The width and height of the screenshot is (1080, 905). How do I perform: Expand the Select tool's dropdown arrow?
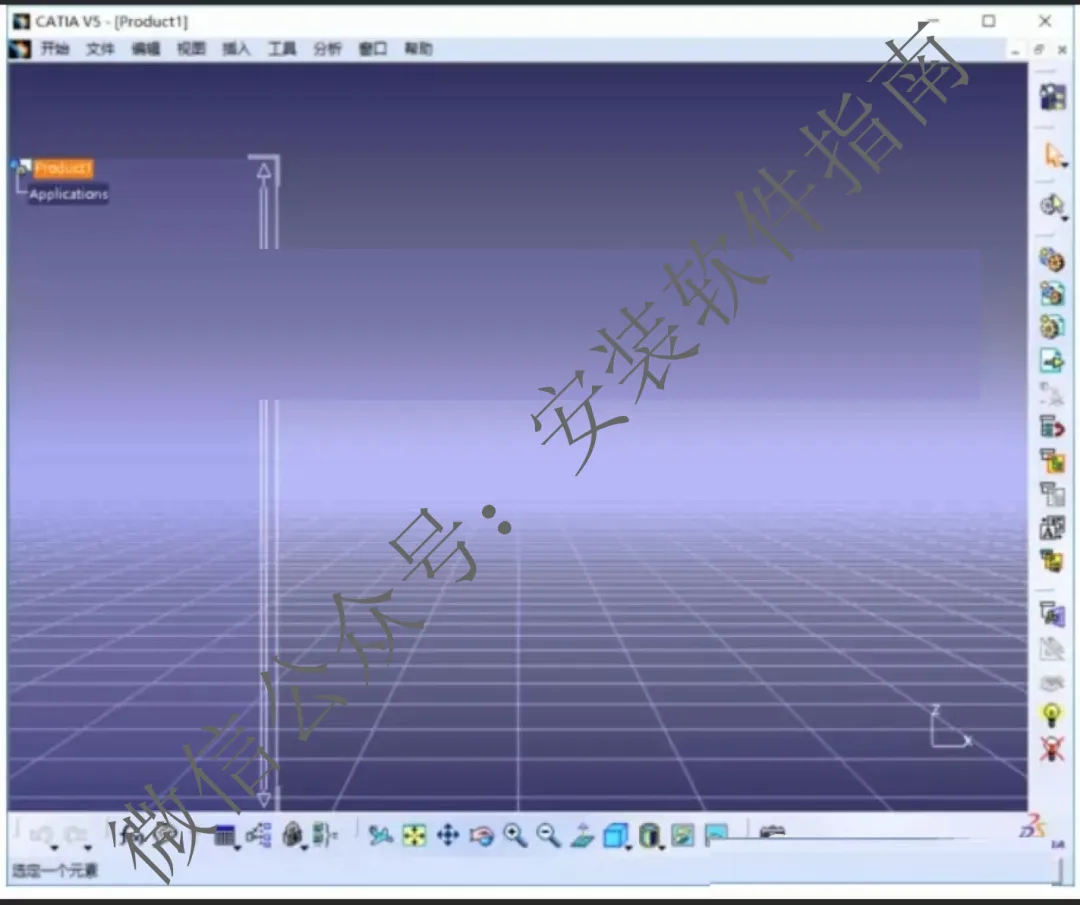tap(1065, 165)
